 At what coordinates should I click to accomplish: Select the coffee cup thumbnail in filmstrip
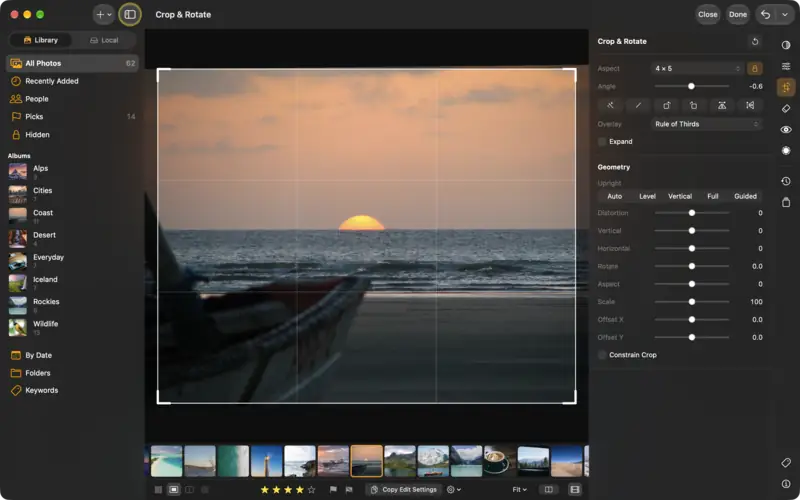click(x=499, y=461)
